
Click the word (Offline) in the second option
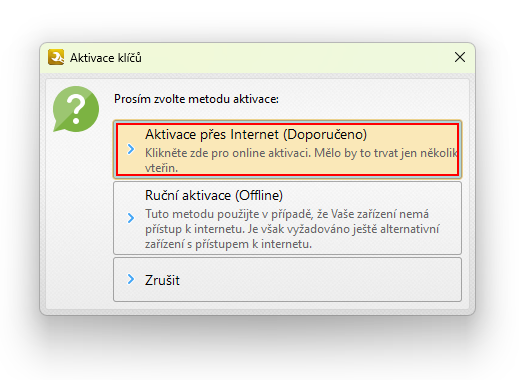click(259, 195)
